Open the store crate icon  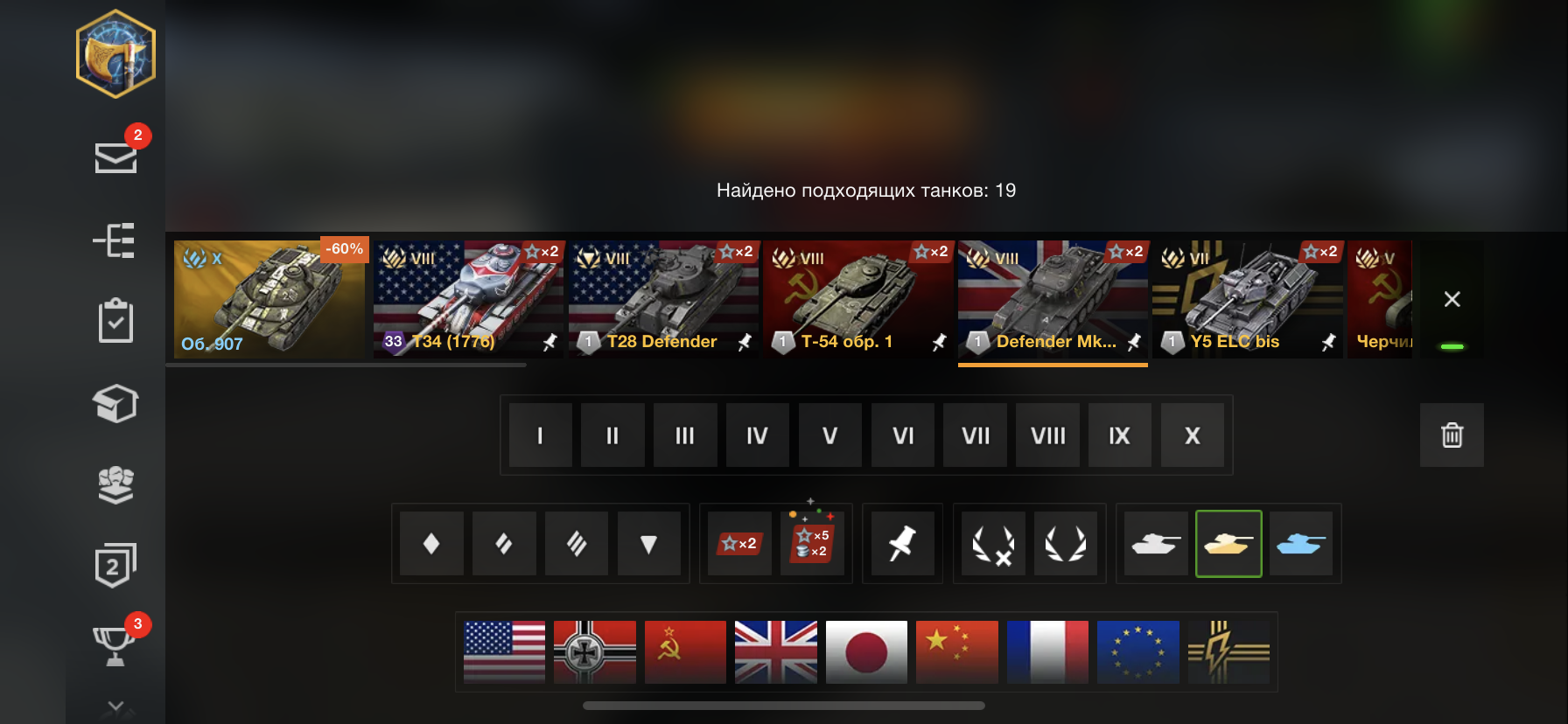point(115,403)
